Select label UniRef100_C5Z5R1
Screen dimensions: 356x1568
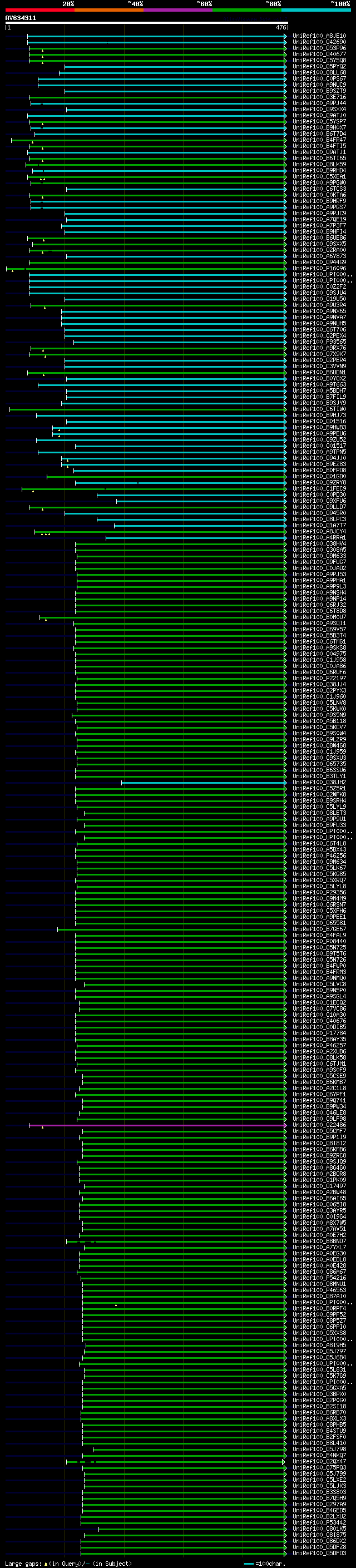pyautogui.click(x=319, y=789)
